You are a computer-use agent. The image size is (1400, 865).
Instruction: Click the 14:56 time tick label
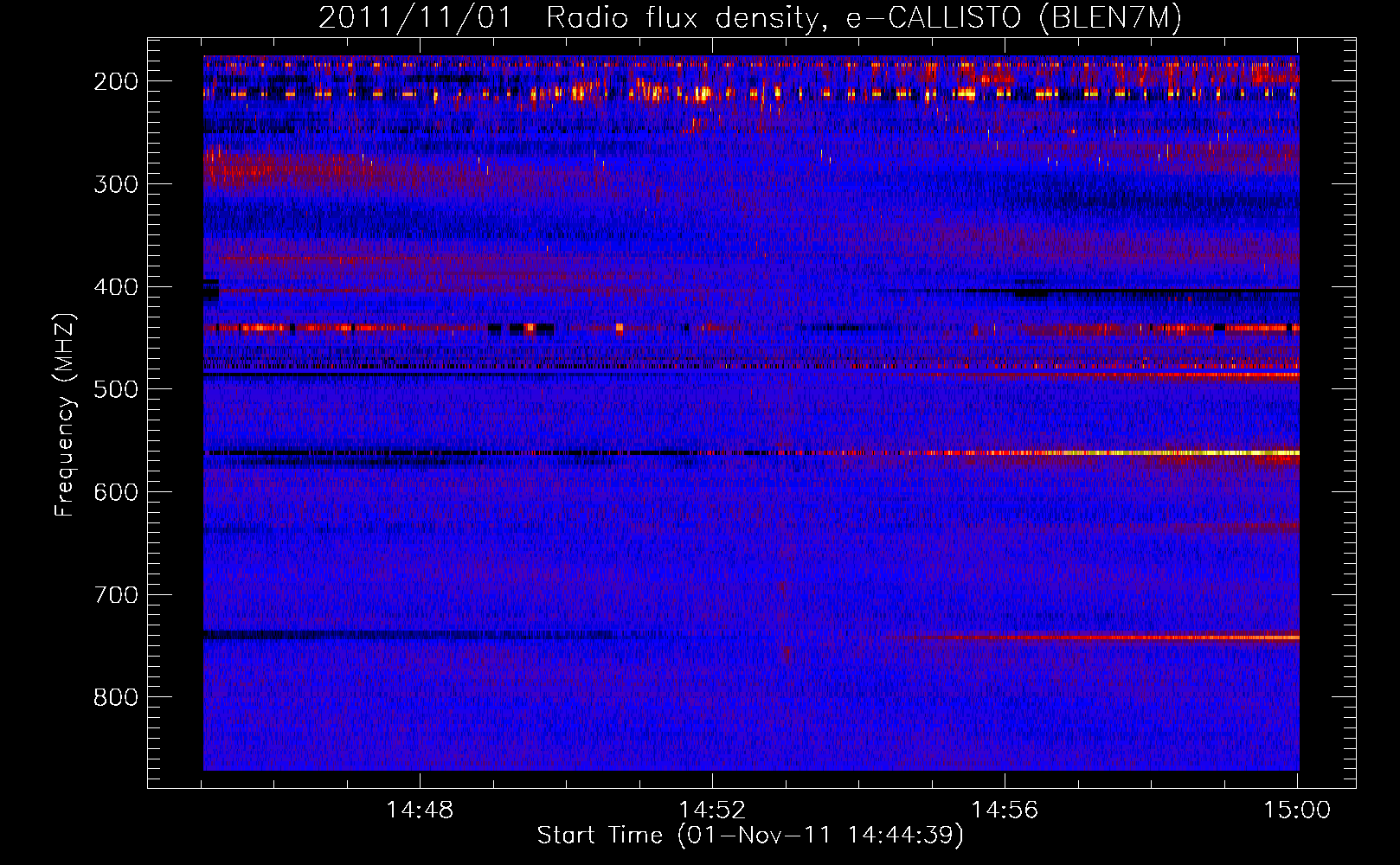(1005, 811)
